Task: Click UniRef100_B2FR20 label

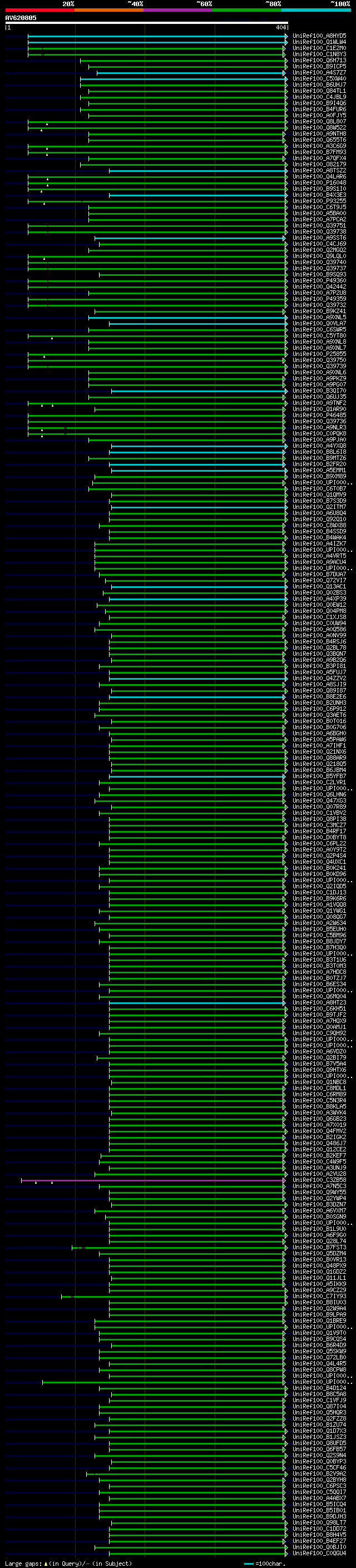Action: click(319, 464)
